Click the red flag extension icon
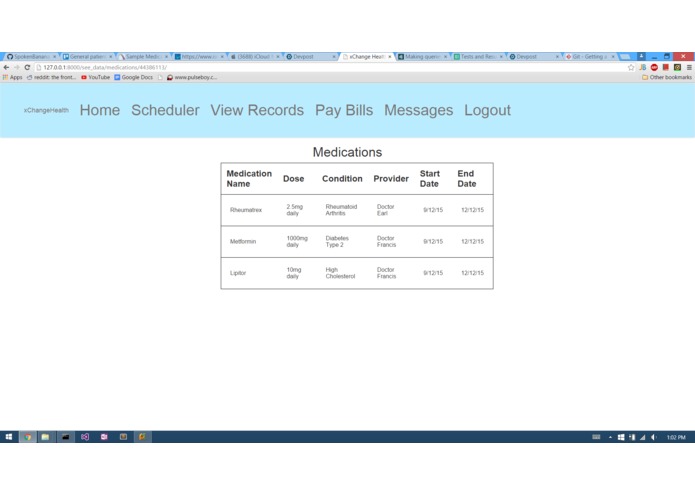 [x=666, y=67]
